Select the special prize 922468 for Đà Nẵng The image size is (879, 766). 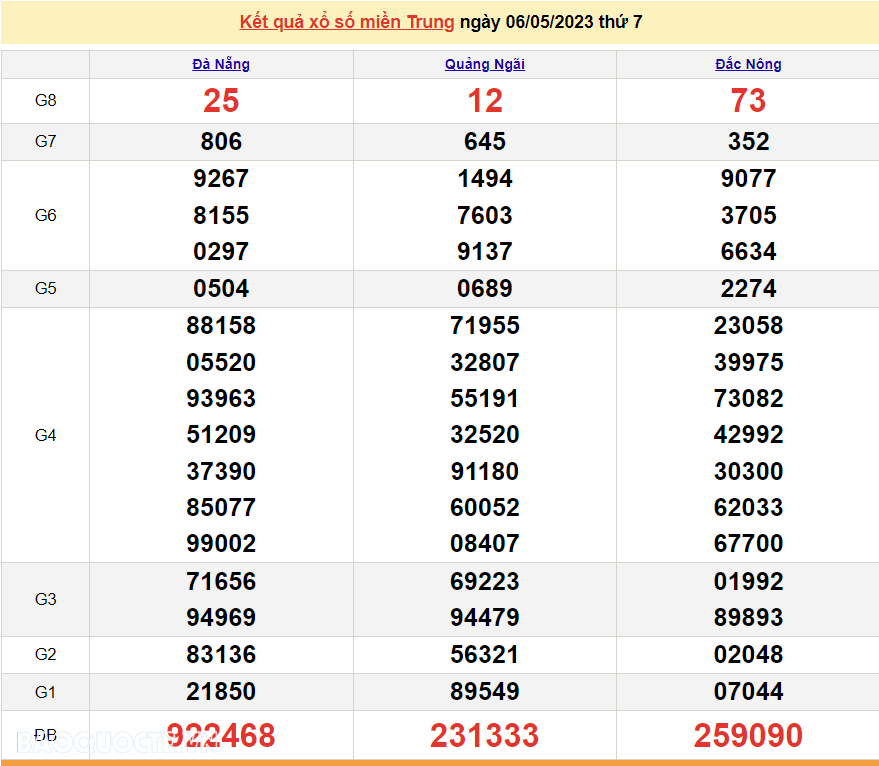pyautogui.click(x=221, y=735)
